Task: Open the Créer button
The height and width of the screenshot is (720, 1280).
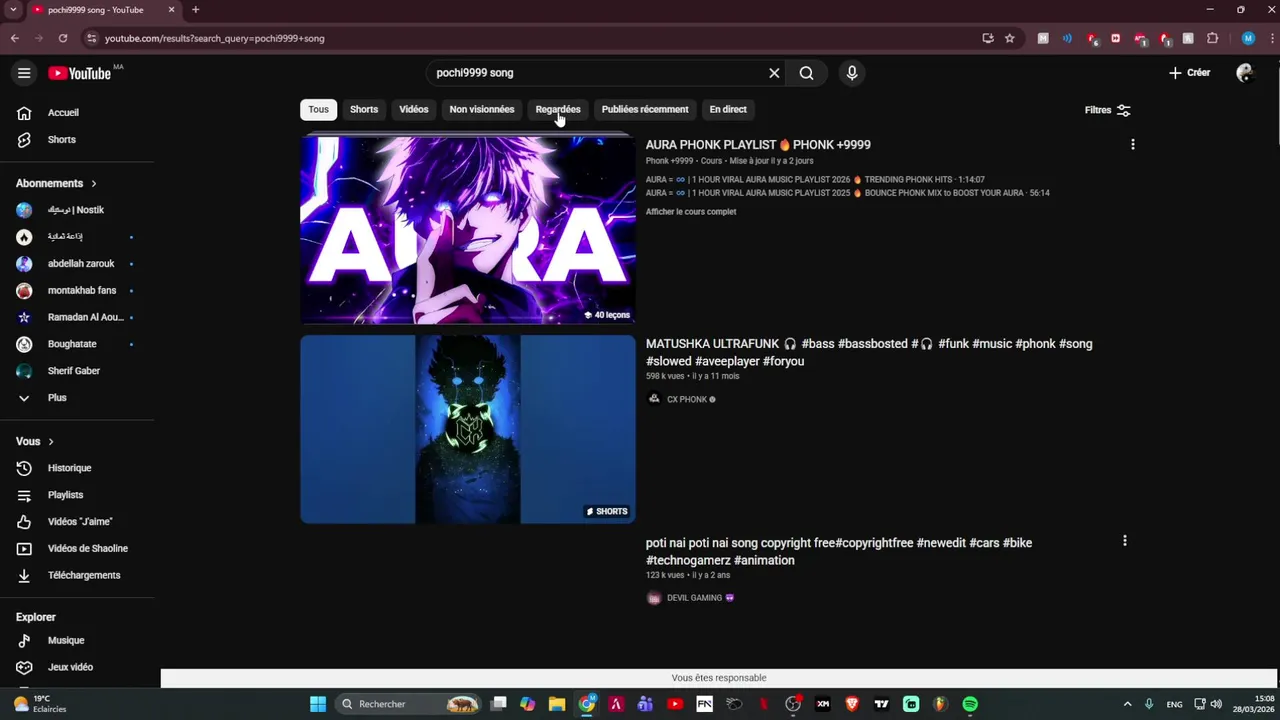Action: (x=1190, y=73)
